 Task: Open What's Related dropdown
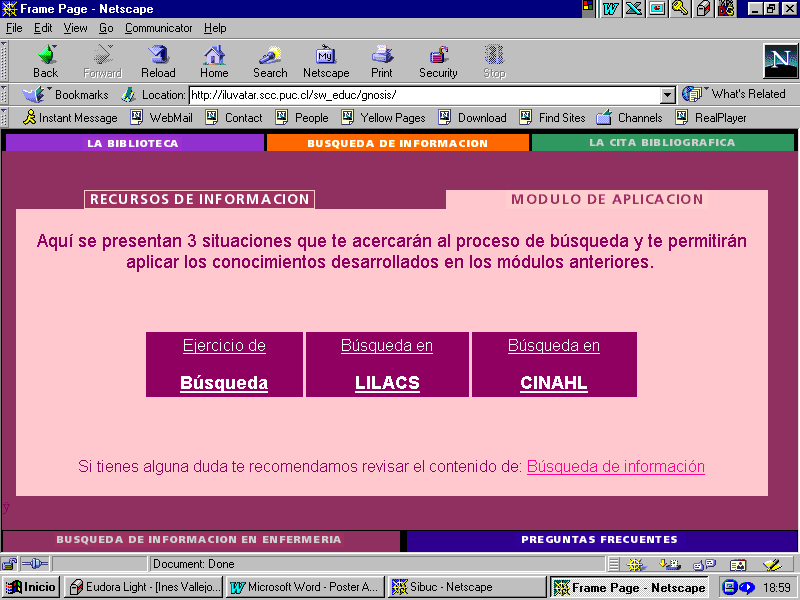tap(736, 94)
